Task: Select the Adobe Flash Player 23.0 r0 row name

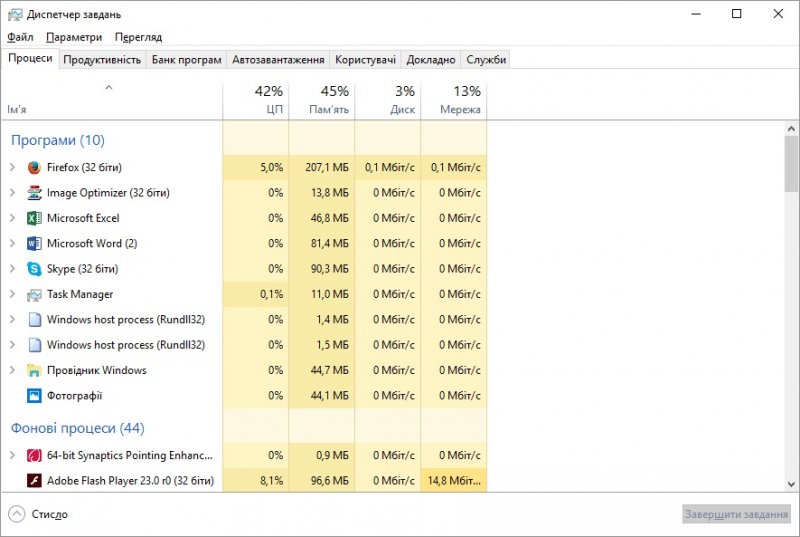Action: tap(130, 480)
